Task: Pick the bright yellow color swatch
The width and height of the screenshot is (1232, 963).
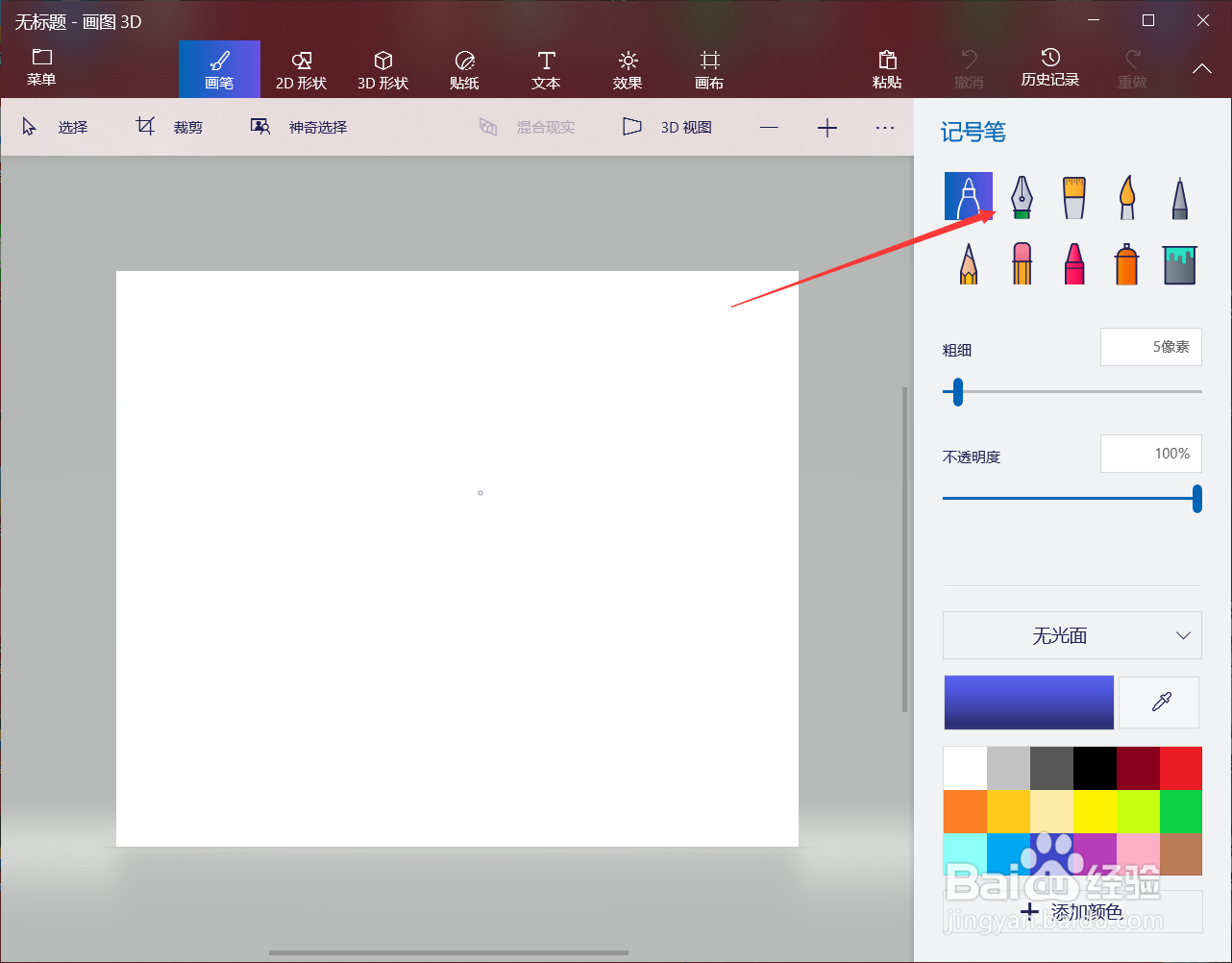Action: (1095, 811)
